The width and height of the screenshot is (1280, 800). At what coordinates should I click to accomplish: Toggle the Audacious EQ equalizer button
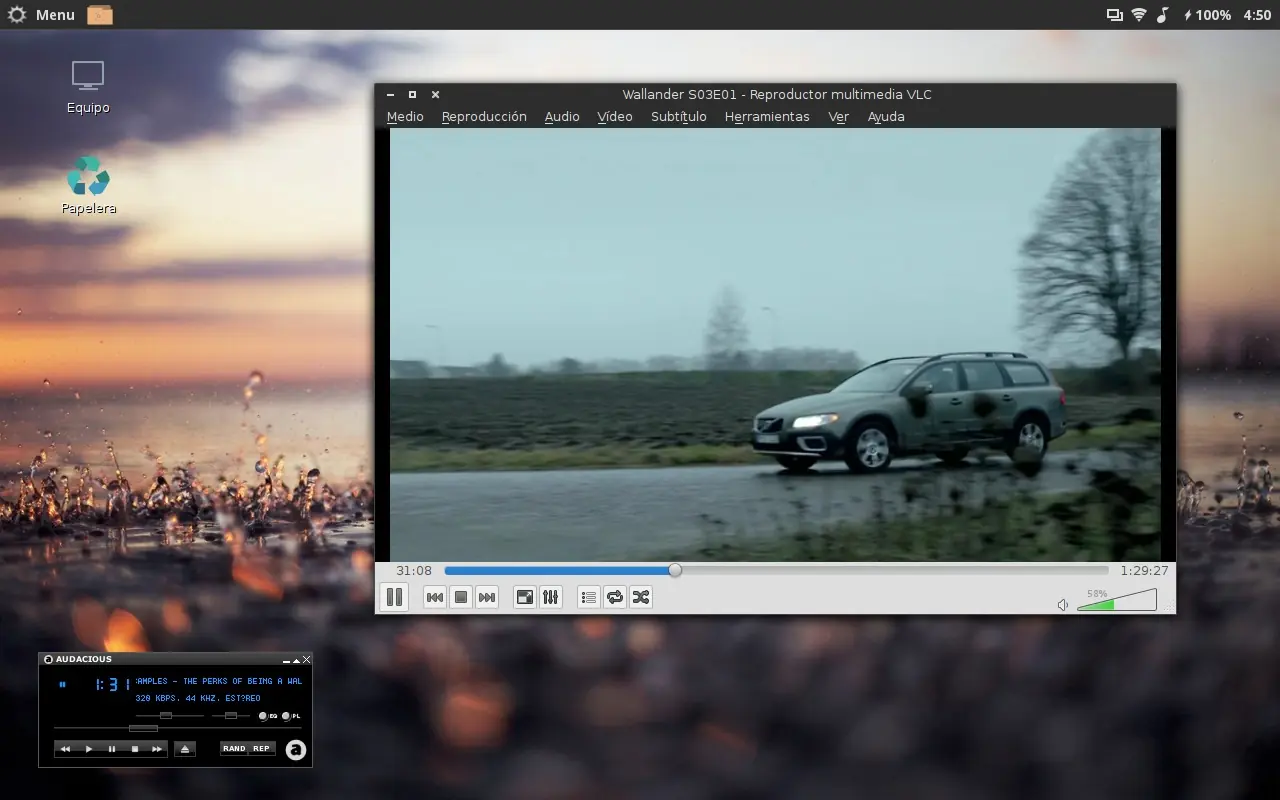(268, 716)
